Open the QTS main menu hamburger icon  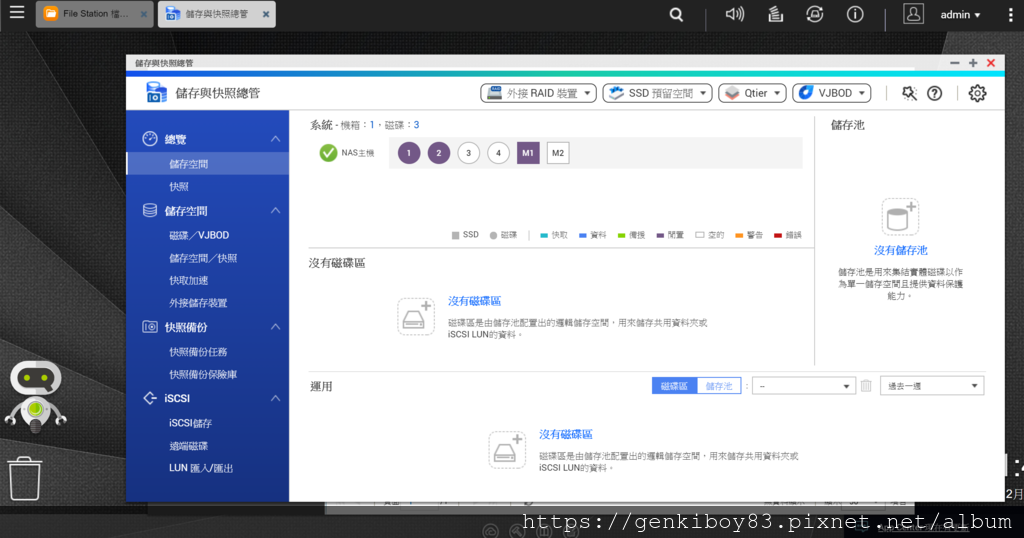(17, 12)
